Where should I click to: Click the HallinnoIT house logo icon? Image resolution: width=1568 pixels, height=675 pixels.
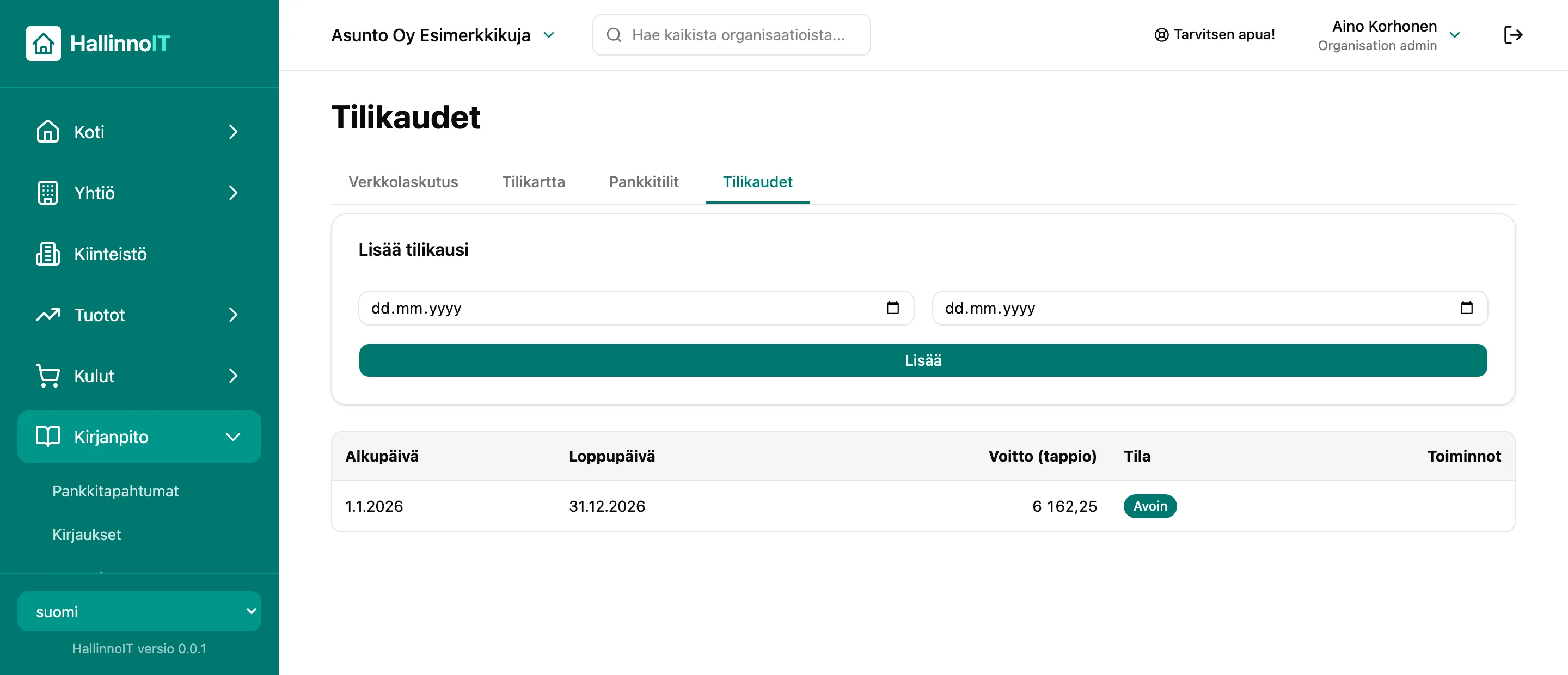coord(43,43)
